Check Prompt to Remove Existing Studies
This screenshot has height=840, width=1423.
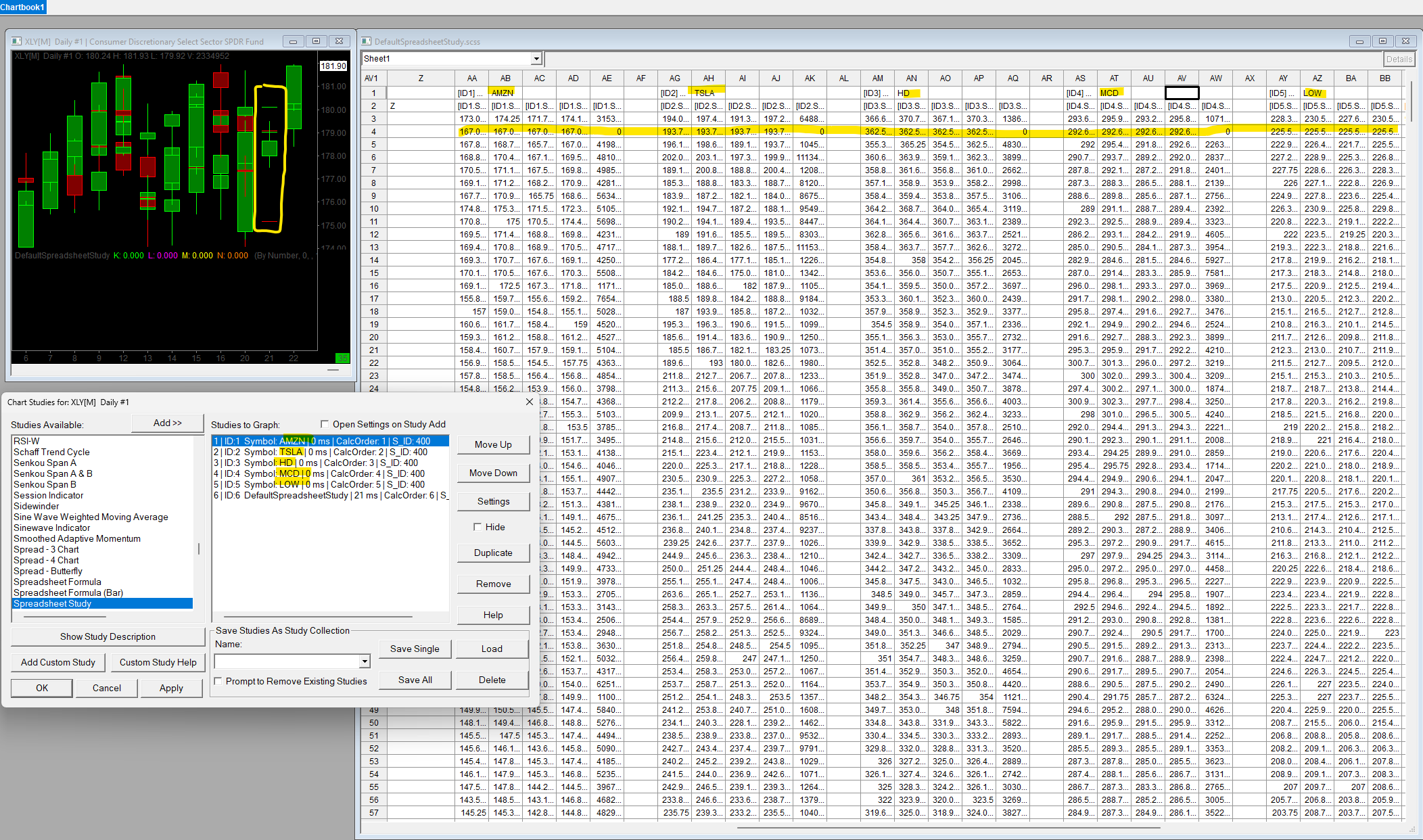click(218, 681)
